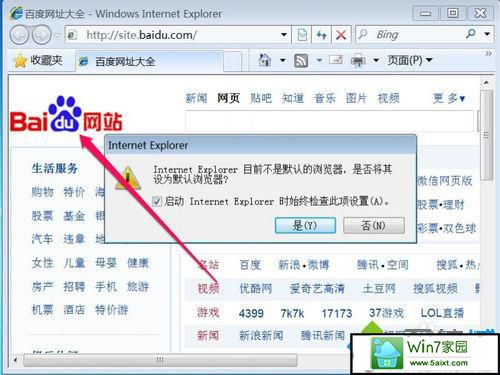The image size is (500, 375).
Task: Click into the Baidu search input box
Action: (x=329, y=121)
